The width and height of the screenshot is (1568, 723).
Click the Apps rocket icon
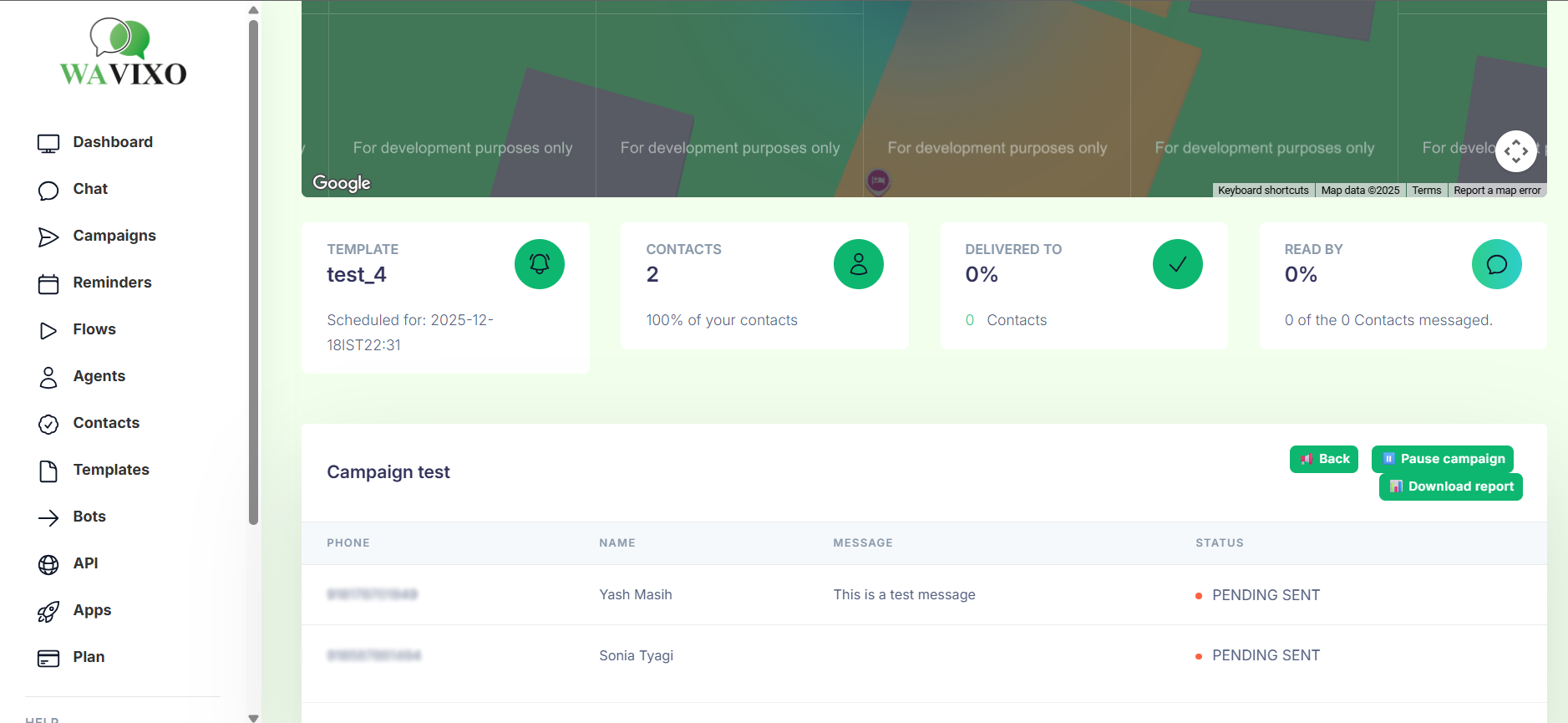[48, 612]
